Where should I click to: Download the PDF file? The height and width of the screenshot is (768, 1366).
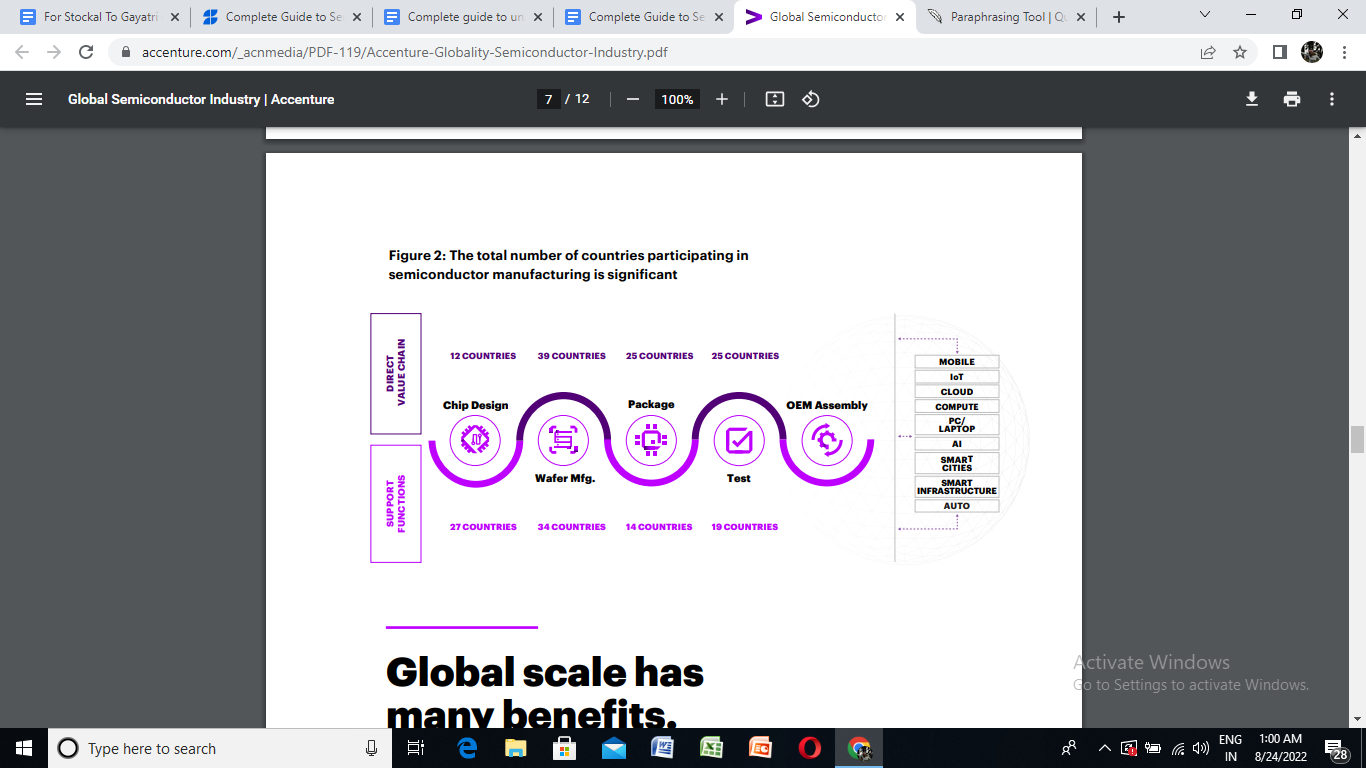(1251, 99)
